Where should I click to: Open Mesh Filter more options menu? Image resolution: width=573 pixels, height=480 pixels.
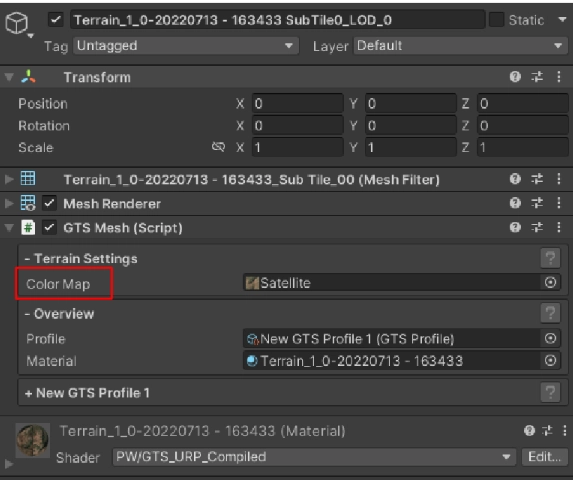click(559, 179)
